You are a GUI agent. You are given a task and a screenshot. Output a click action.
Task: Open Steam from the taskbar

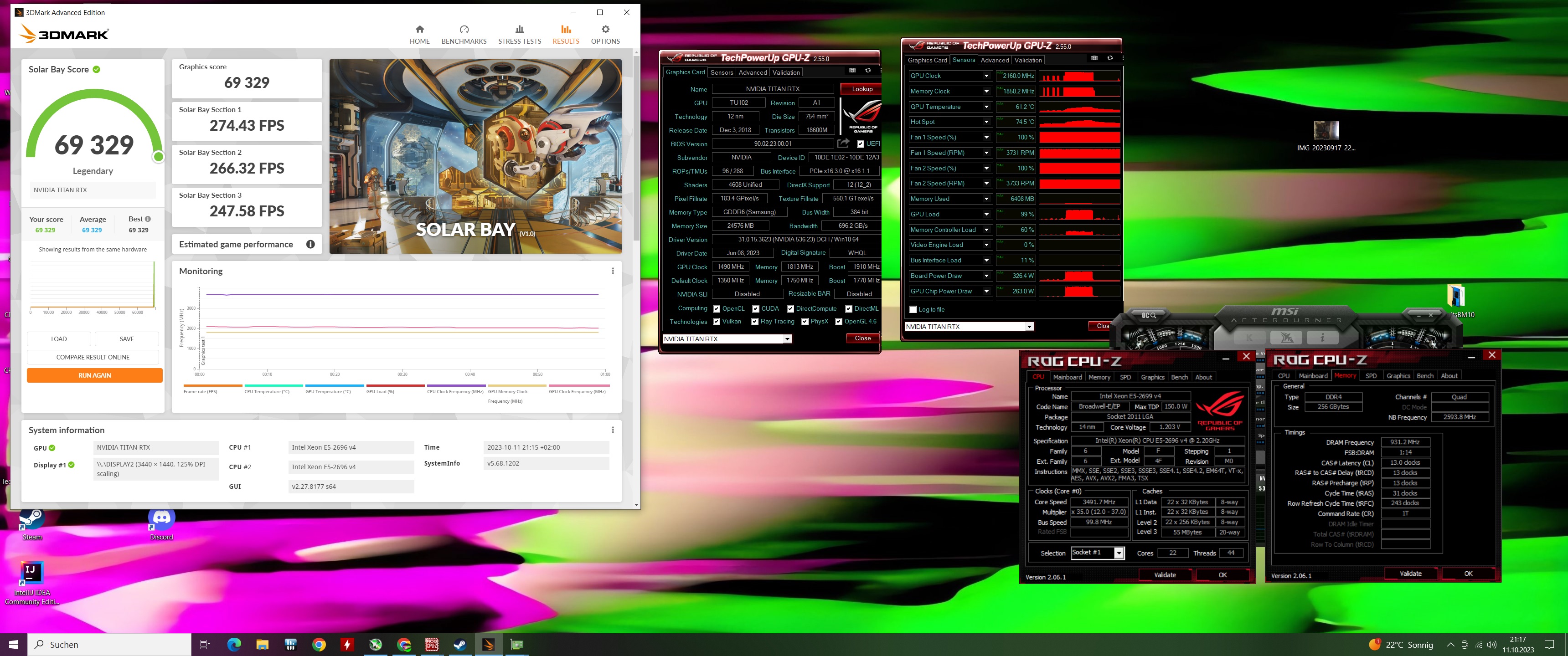coord(459,645)
